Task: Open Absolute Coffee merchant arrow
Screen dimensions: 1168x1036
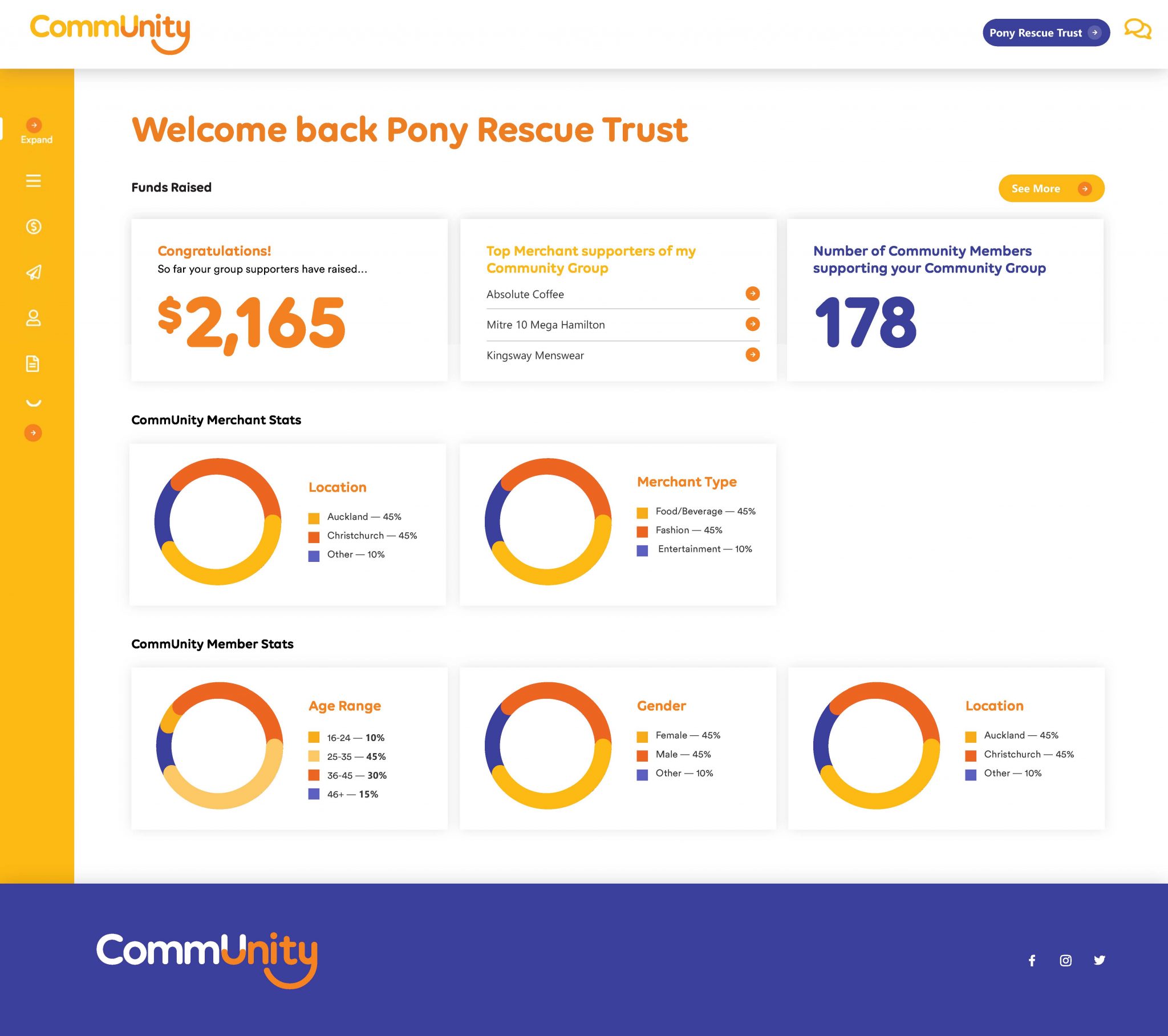Action: click(x=753, y=293)
